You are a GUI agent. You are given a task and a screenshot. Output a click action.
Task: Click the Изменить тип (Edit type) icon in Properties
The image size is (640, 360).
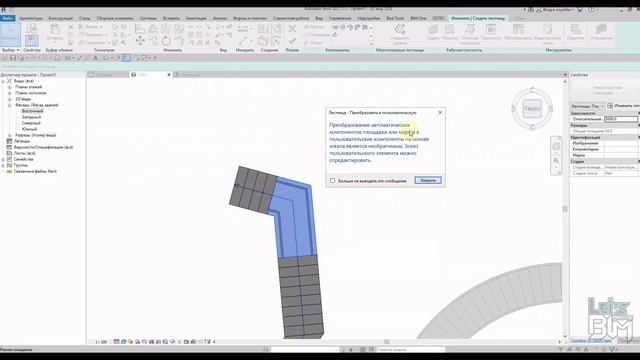[x=610, y=106]
